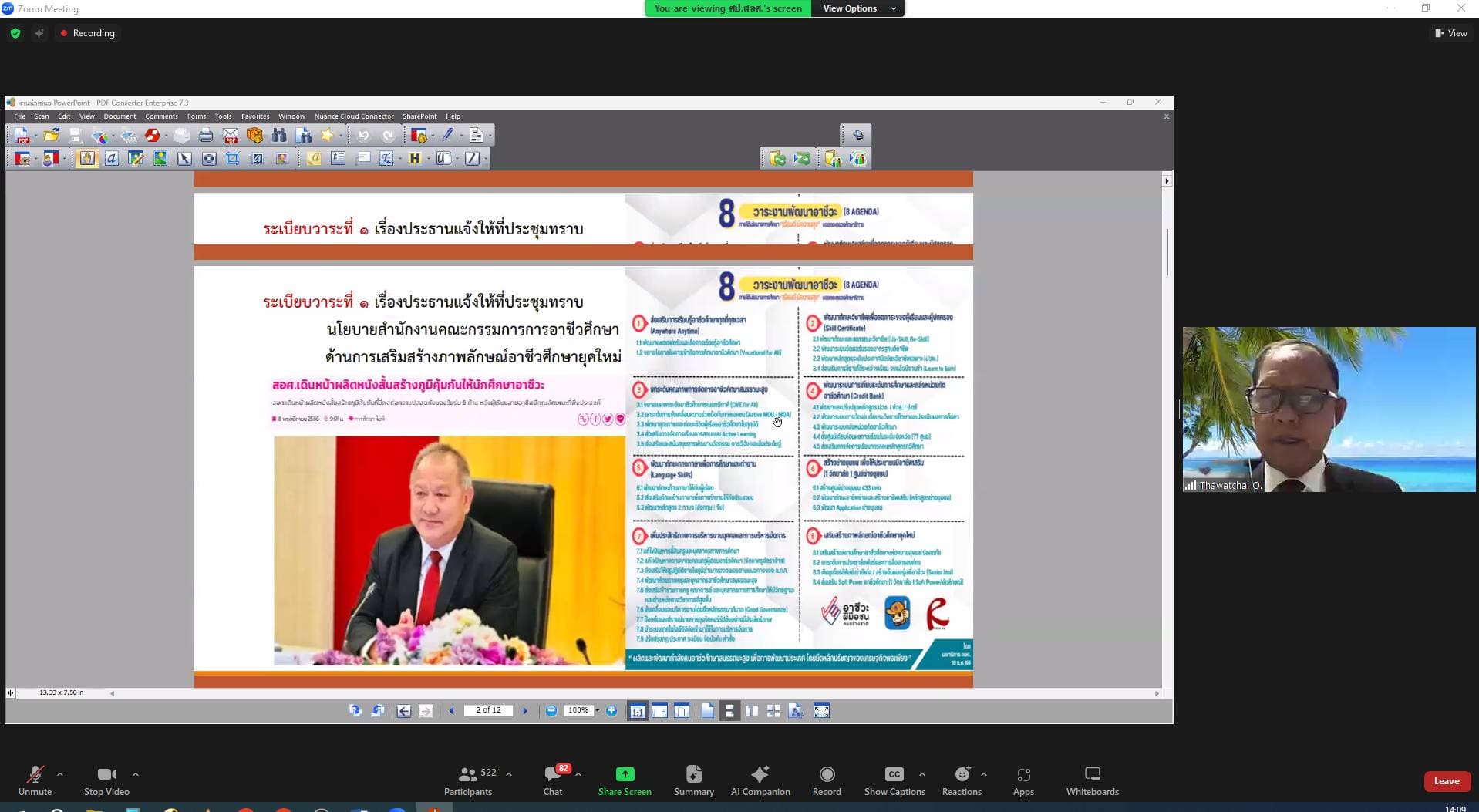This screenshot has height=812, width=1479.
Task: Open the Document menu in PDF Converter
Action: [120, 116]
